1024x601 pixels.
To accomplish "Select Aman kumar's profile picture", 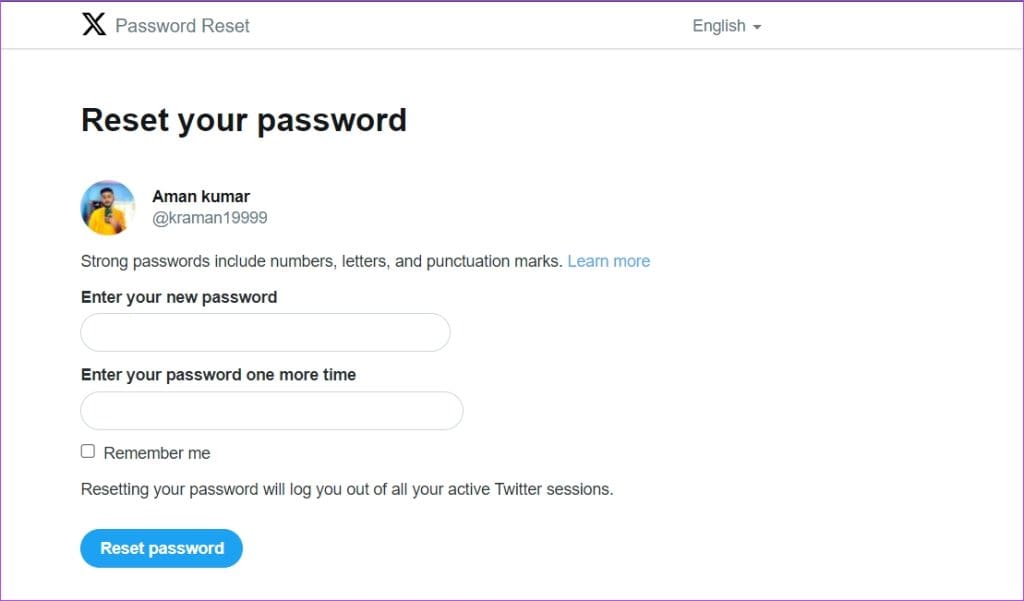I will 107,207.
